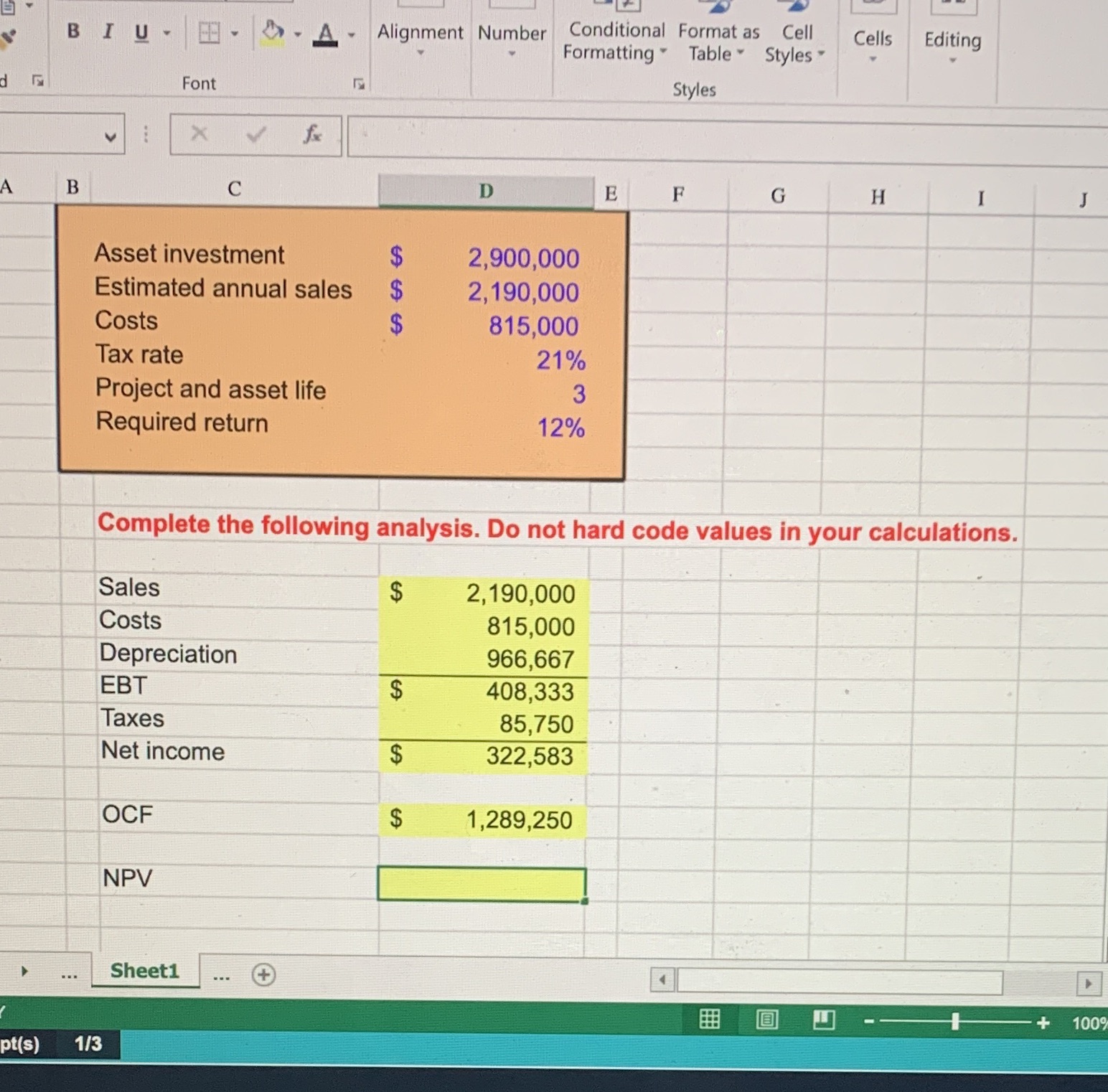Open Fill Color dropdown arrow

point(297,34)
